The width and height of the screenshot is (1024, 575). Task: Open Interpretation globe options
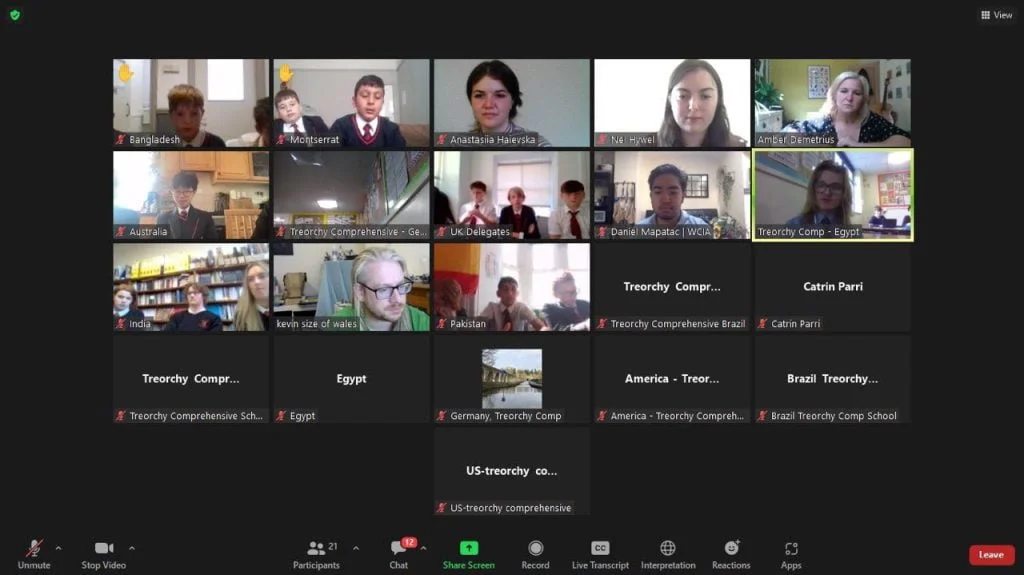[x=667, y=555]
